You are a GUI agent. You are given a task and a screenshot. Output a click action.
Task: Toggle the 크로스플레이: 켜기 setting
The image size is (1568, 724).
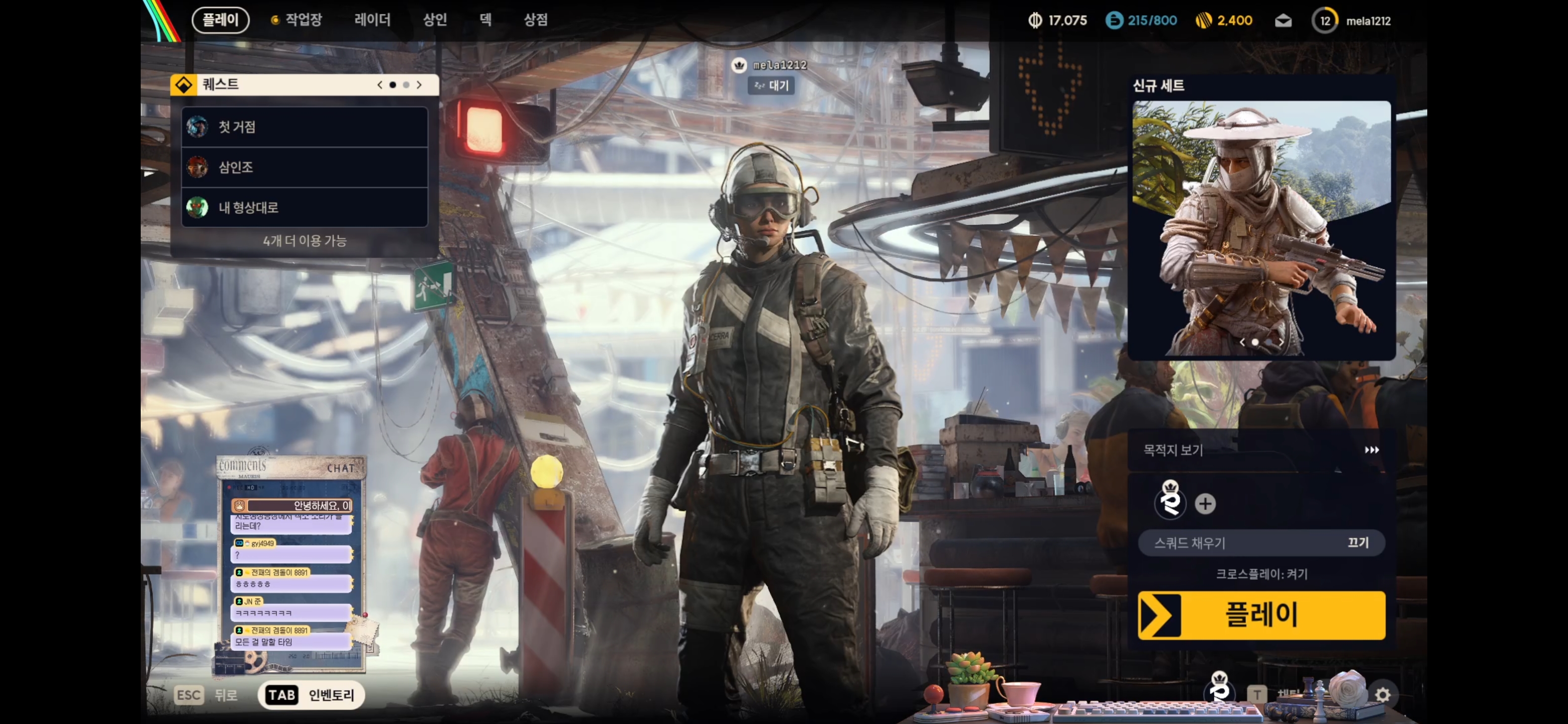click(1261, 574)
